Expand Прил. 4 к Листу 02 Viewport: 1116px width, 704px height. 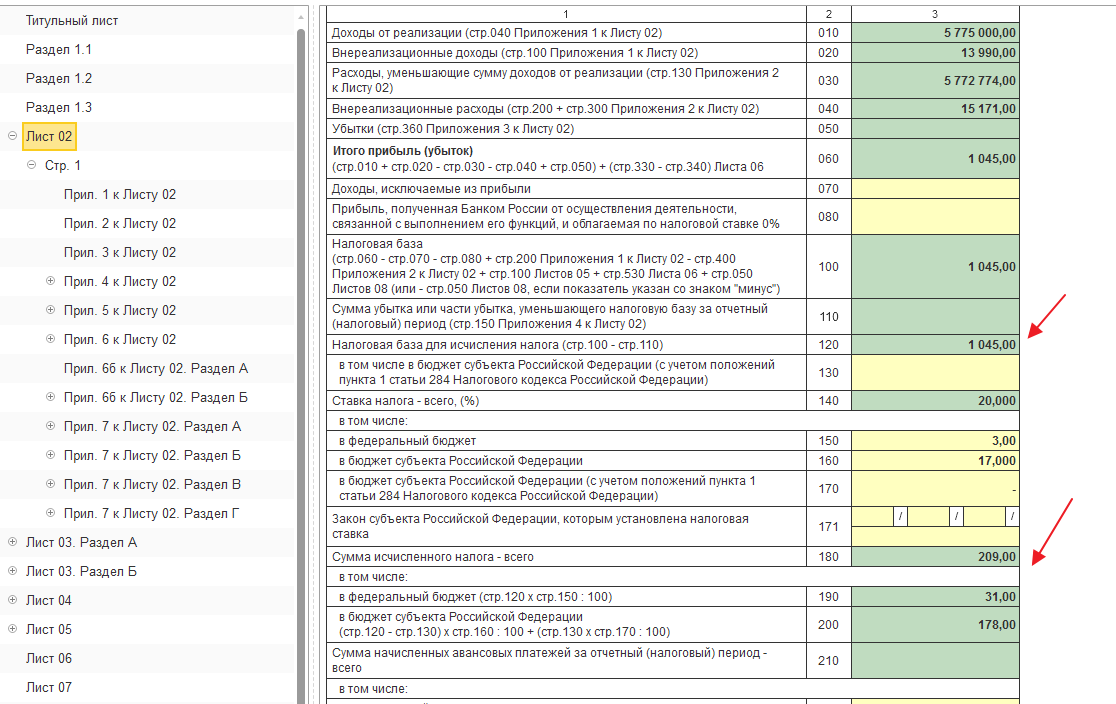(51, 281)
